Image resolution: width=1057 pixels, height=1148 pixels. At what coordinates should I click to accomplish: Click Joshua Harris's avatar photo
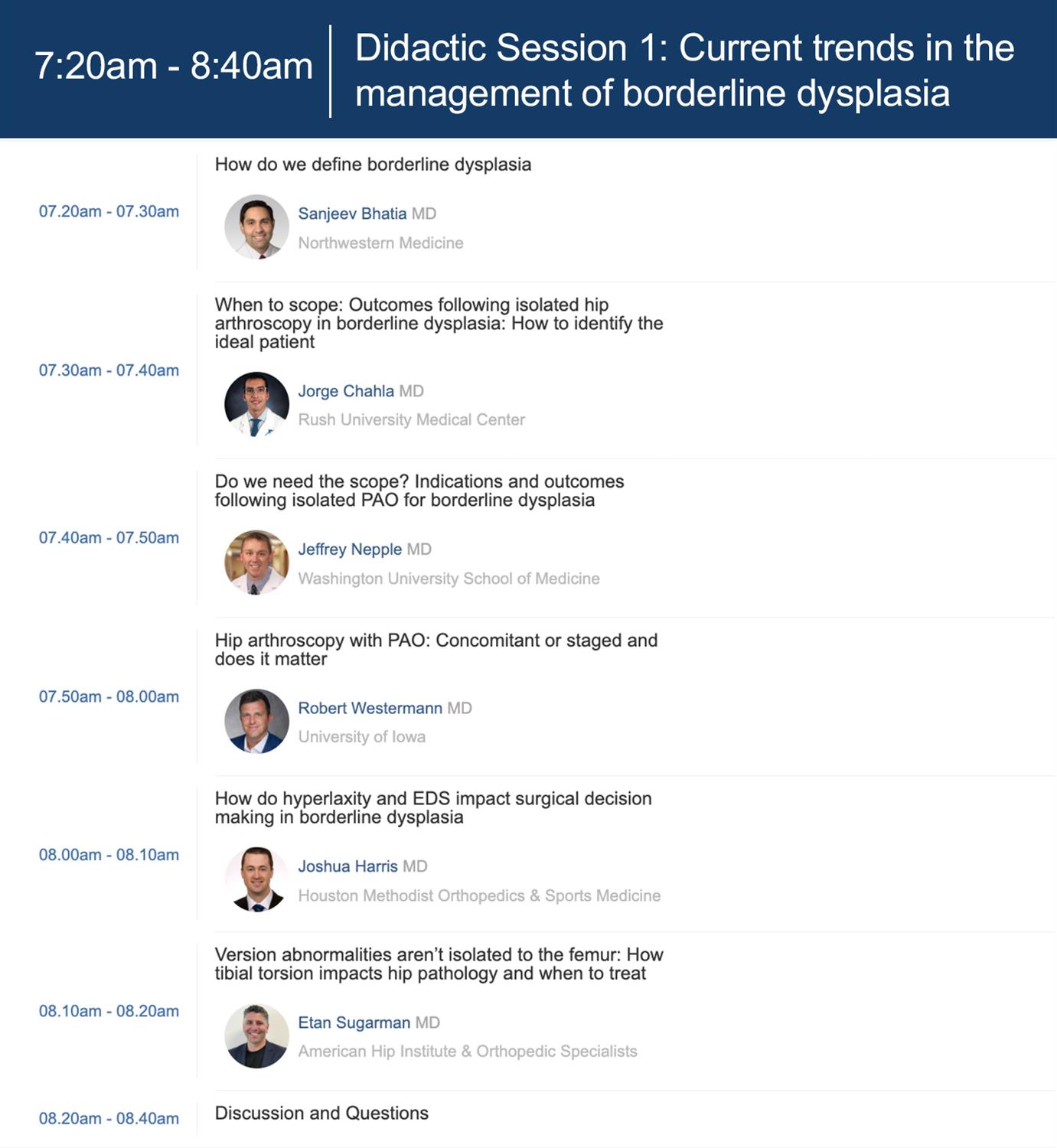[x=256, y=879]
